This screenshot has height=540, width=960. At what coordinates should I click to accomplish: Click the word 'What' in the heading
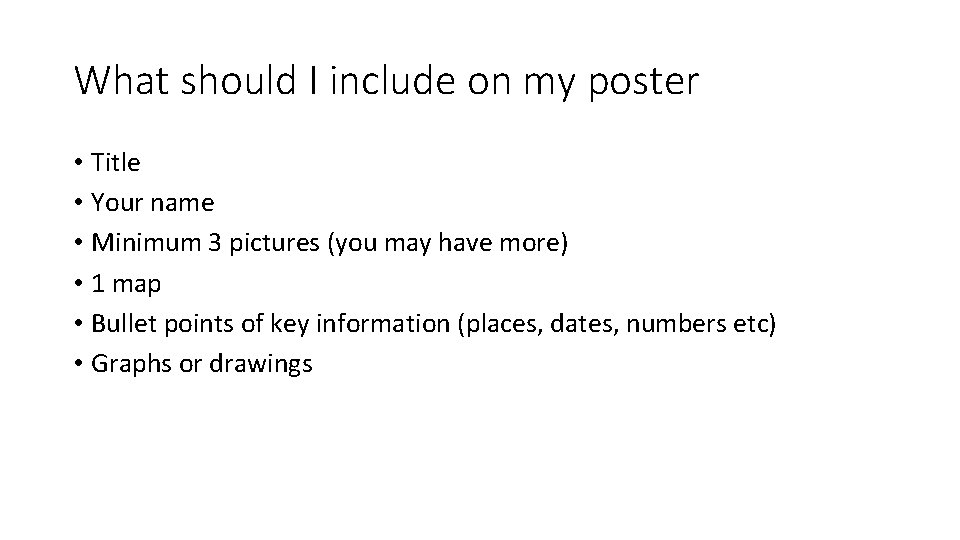click(x=121, y=81)
